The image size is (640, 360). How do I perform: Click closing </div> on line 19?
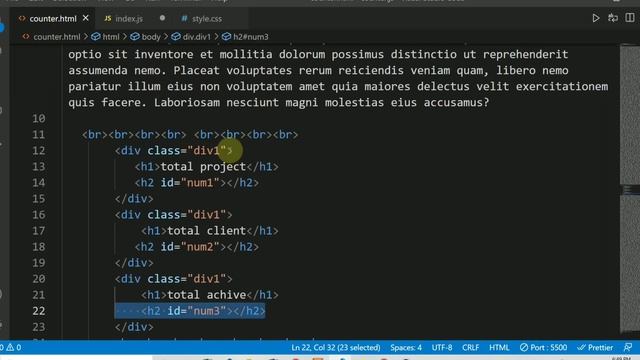[134, 263]
